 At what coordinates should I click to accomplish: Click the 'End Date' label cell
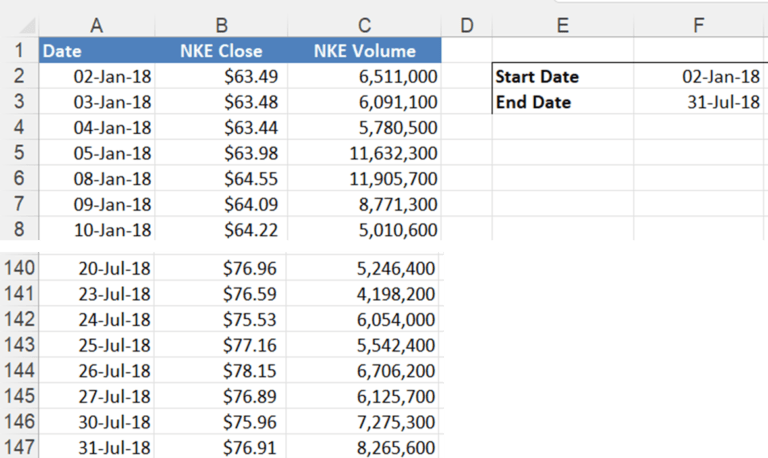point(563,102)
